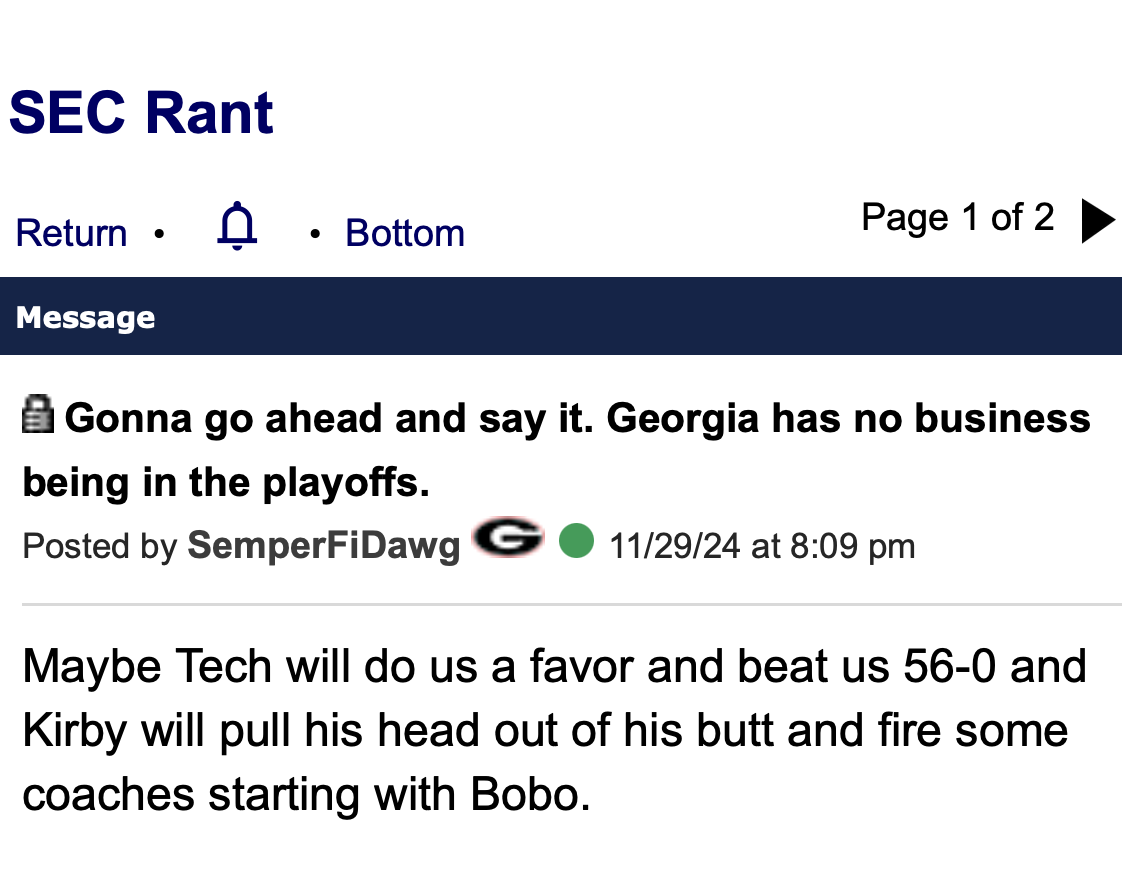Click the locked thread padlock icon
The width and height of the screenshot is (1122, 894).
pos(38,415)
